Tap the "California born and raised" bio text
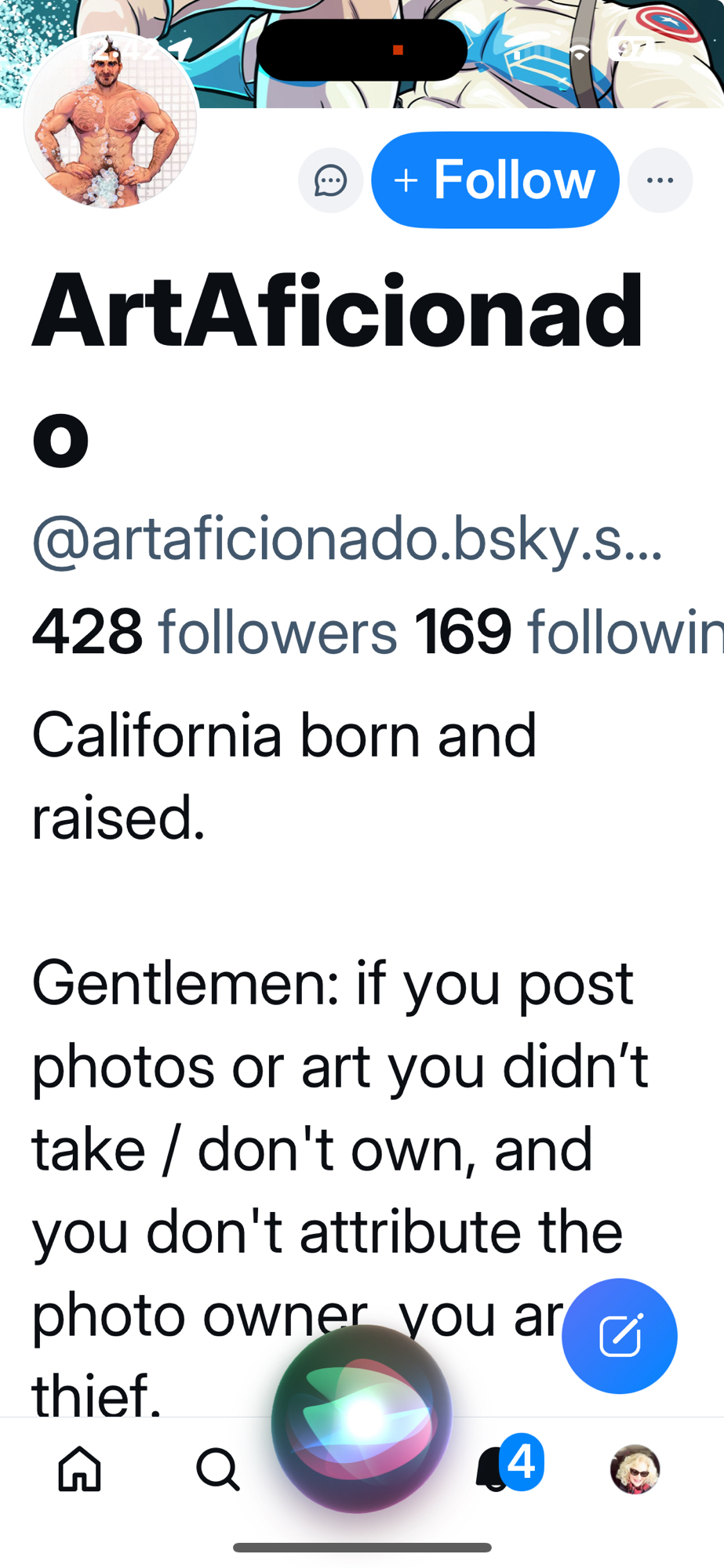This screenshot has height=1568, width=724. (x=284, y=775)
